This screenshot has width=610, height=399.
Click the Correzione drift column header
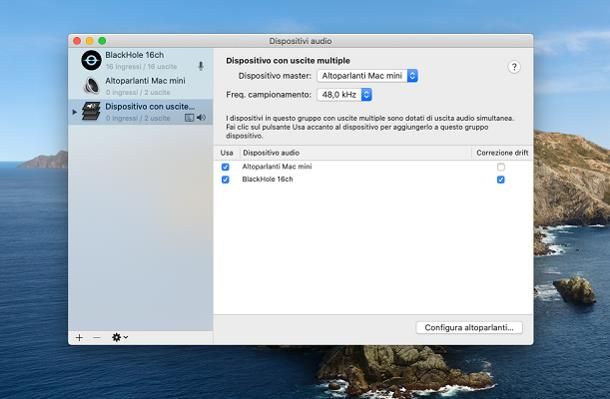pos(502,153)
